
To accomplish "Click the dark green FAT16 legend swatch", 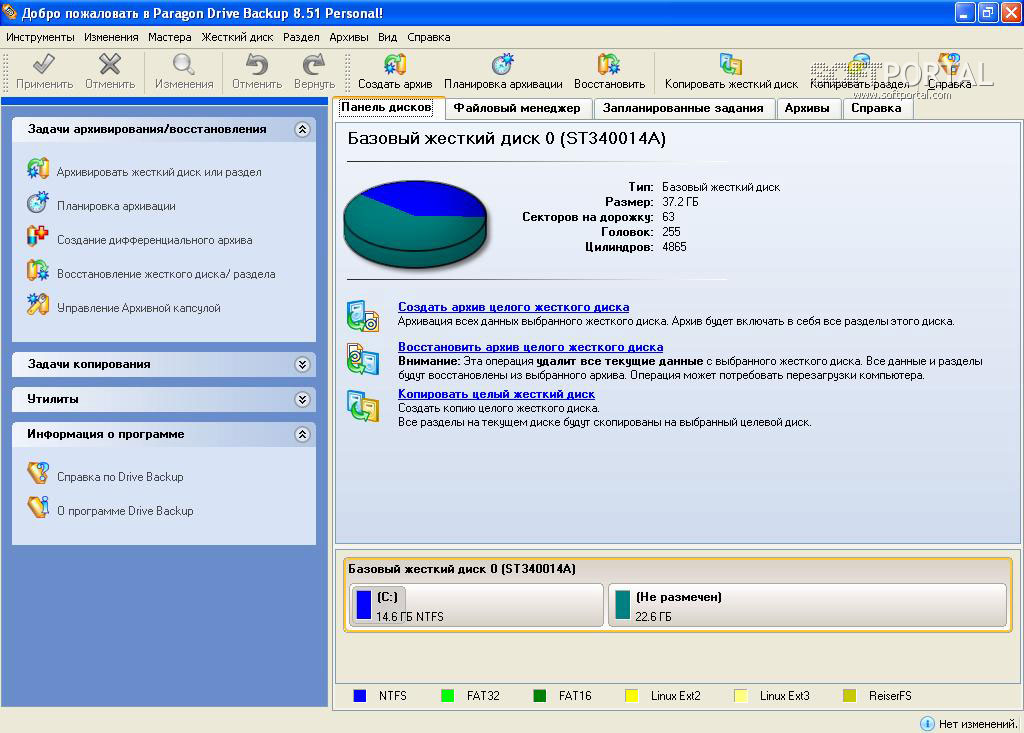I will tap(539, 696).
